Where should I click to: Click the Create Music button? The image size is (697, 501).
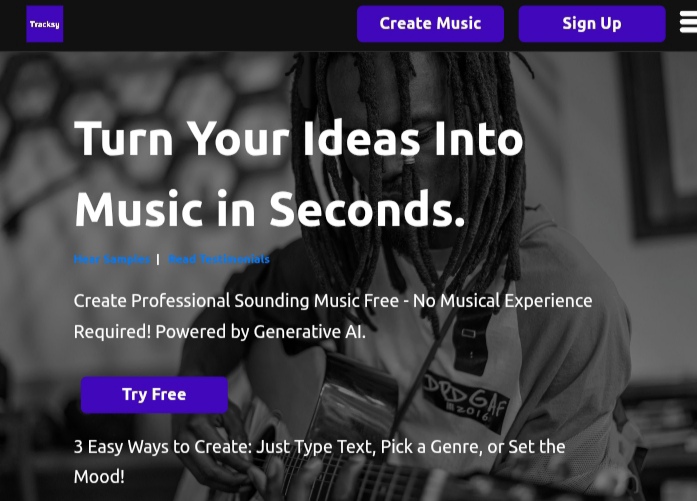pyautogui.click(x=430, y=24)
